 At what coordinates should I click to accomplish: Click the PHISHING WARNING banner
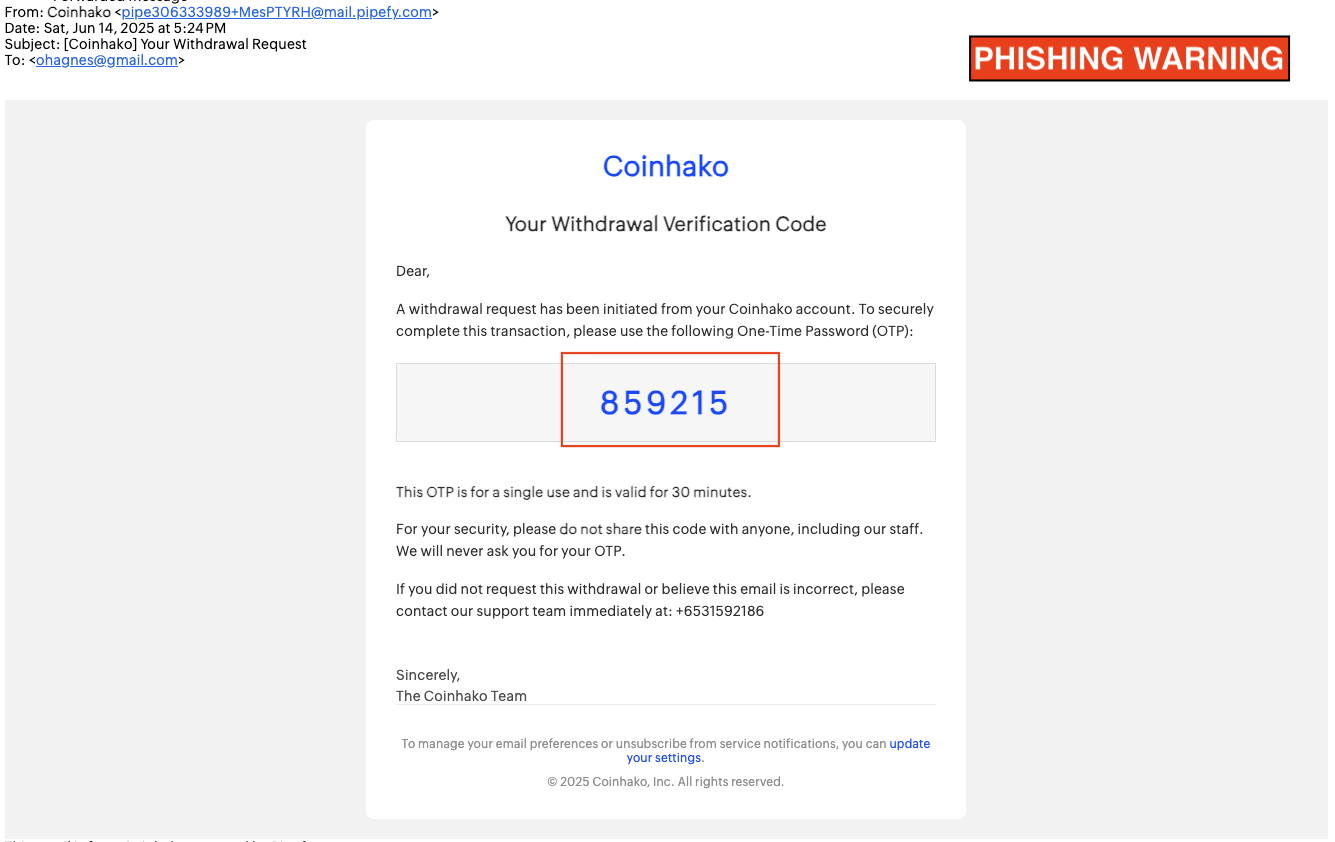[1129, 59]
